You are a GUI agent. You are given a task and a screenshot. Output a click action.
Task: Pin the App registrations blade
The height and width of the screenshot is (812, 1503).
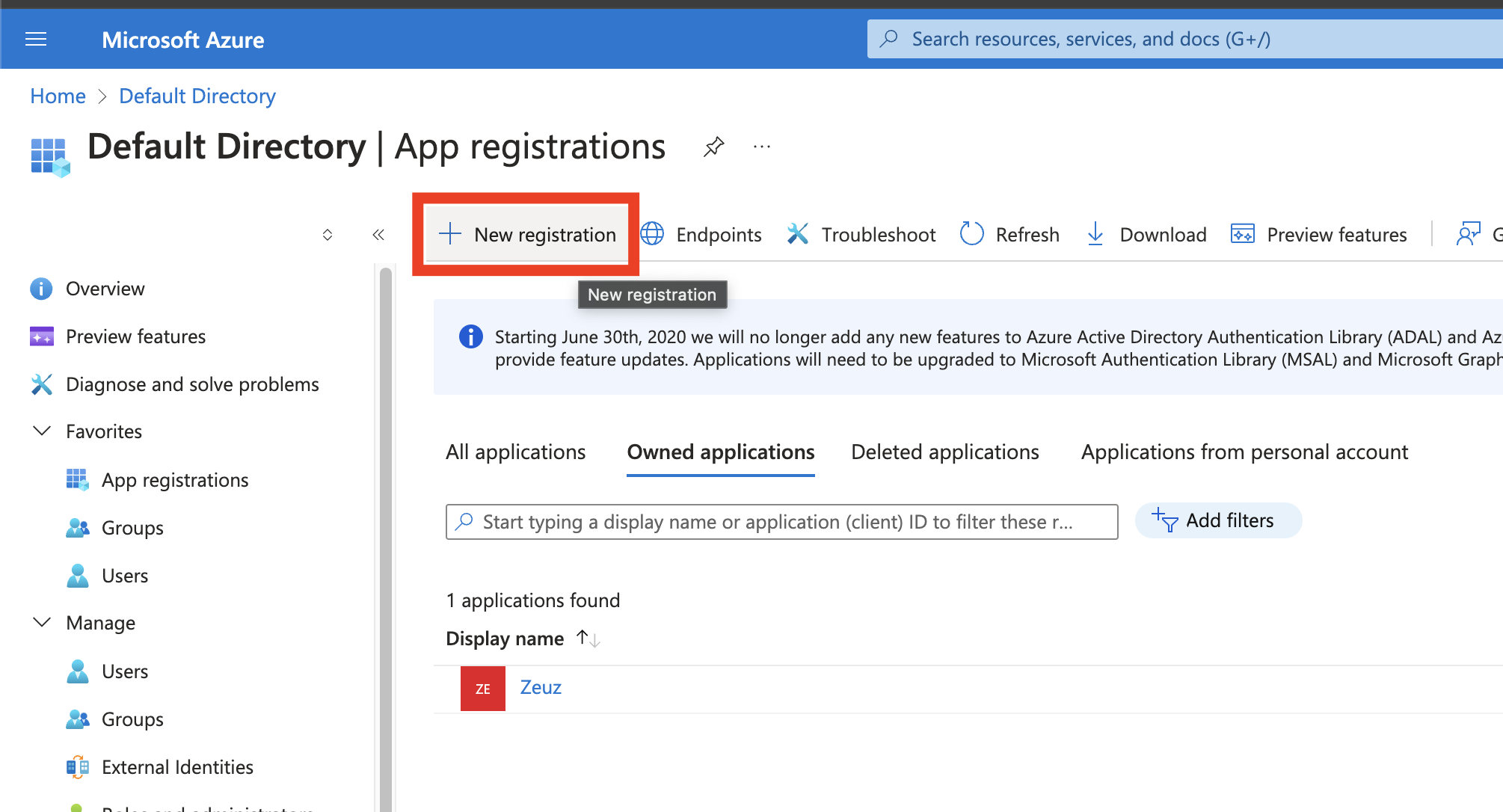click(x=713, y=147)
